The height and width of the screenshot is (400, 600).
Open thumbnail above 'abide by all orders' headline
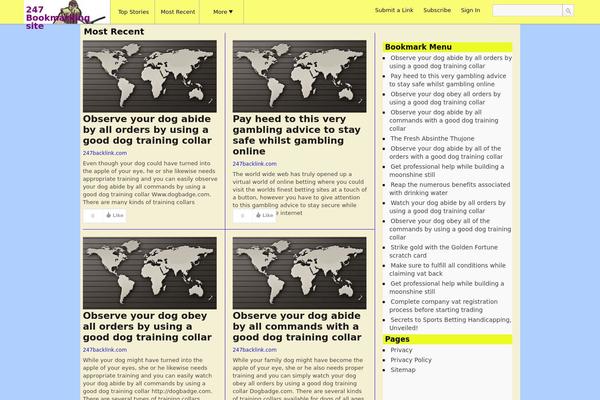[x=150, y=76]
